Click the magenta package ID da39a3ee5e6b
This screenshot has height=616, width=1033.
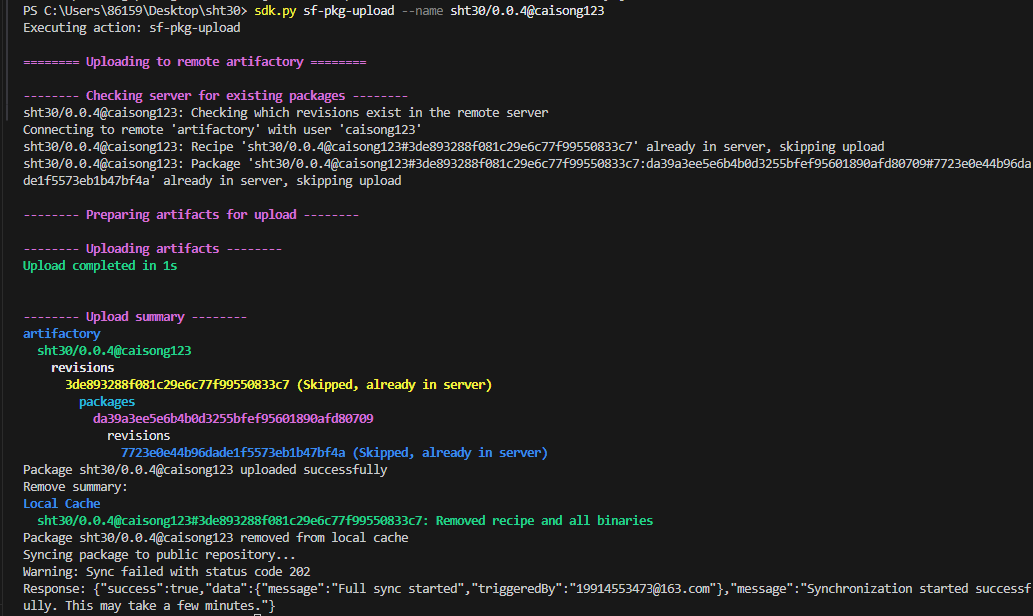click(233, 418)
